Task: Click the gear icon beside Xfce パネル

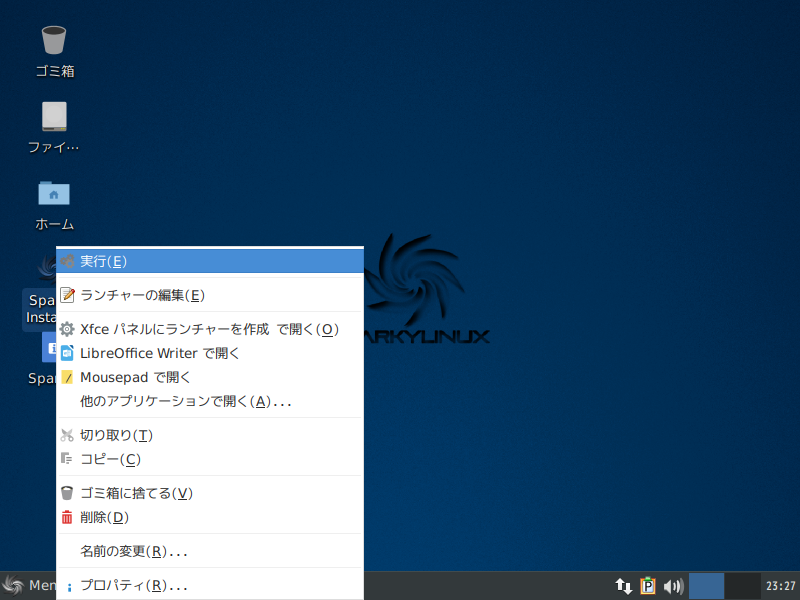Action: tap(67, 329)
